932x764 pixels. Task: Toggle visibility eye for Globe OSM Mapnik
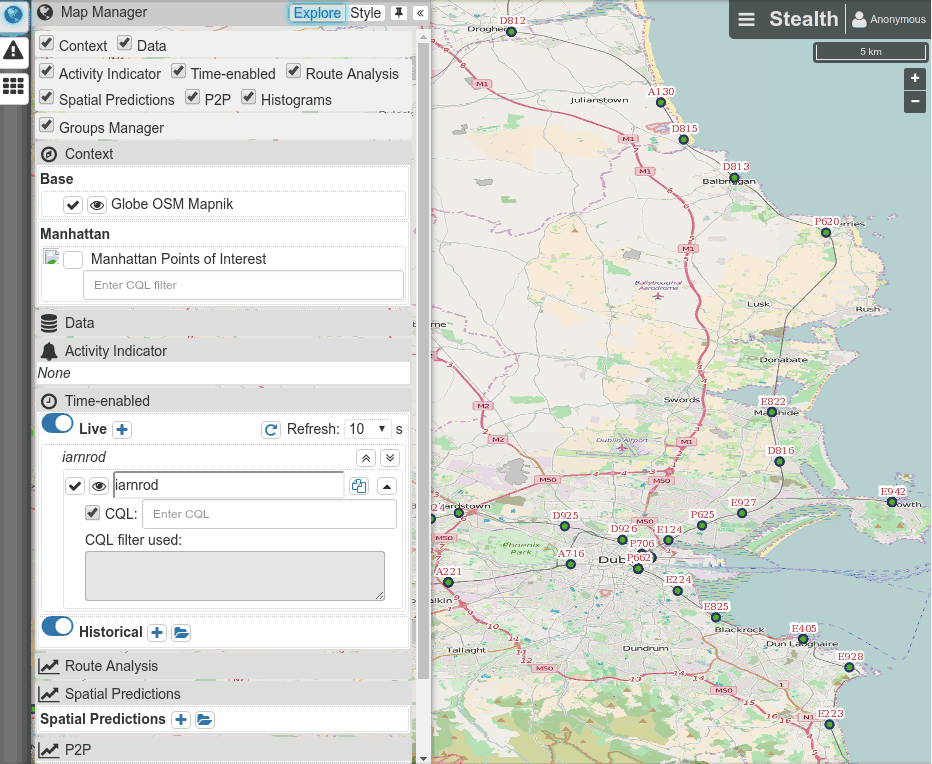tap(97, 204)
